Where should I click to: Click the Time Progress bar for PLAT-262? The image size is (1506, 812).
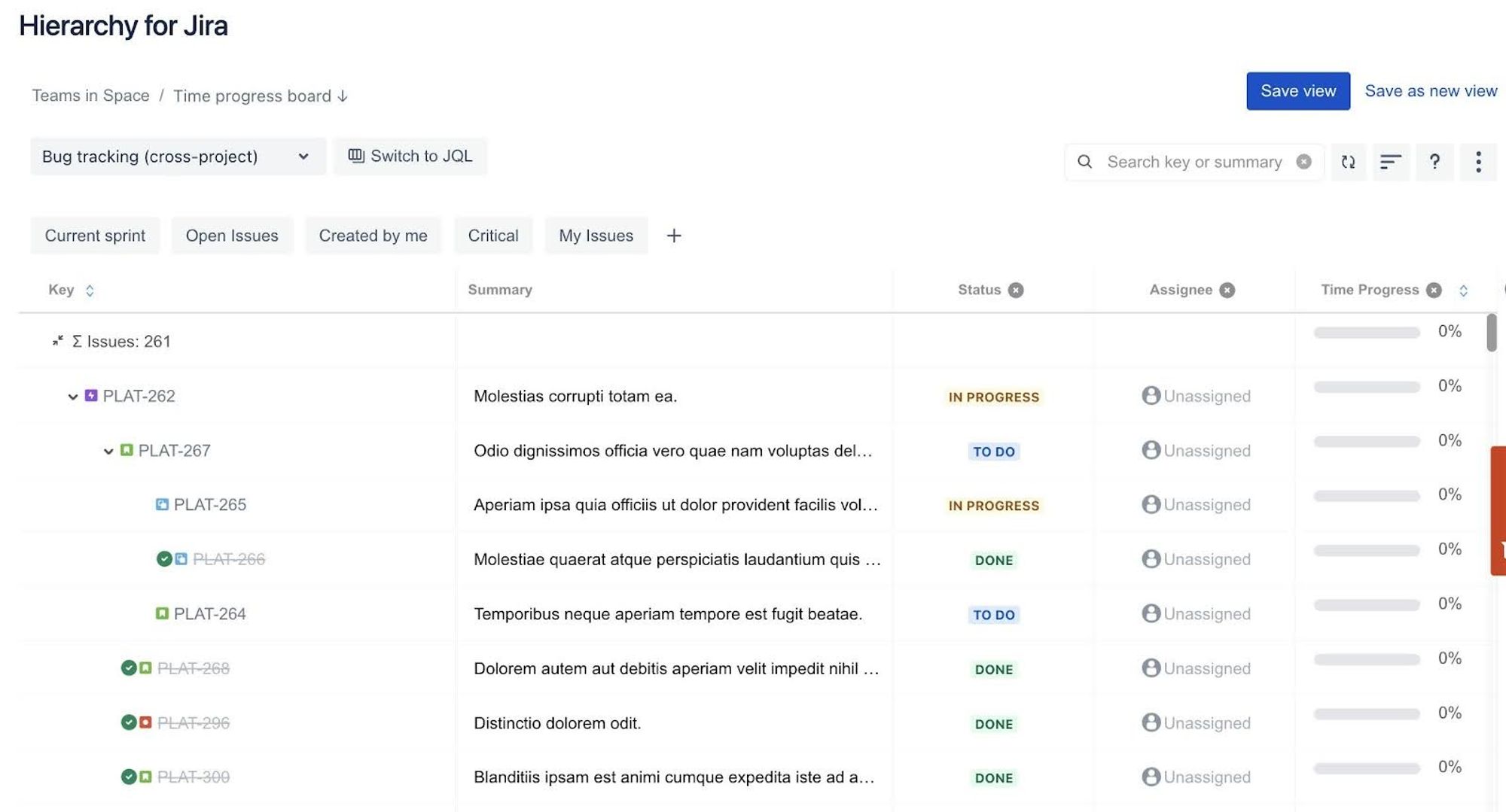(1367, 387)
